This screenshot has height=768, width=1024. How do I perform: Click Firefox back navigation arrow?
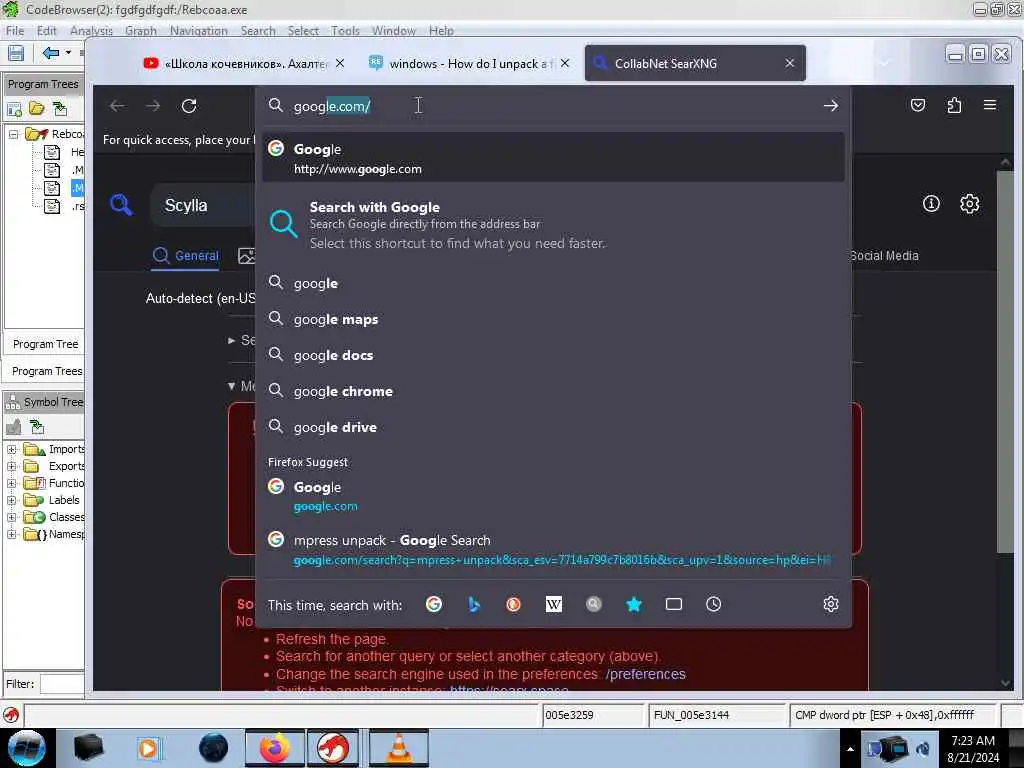[x=117, y=106]
